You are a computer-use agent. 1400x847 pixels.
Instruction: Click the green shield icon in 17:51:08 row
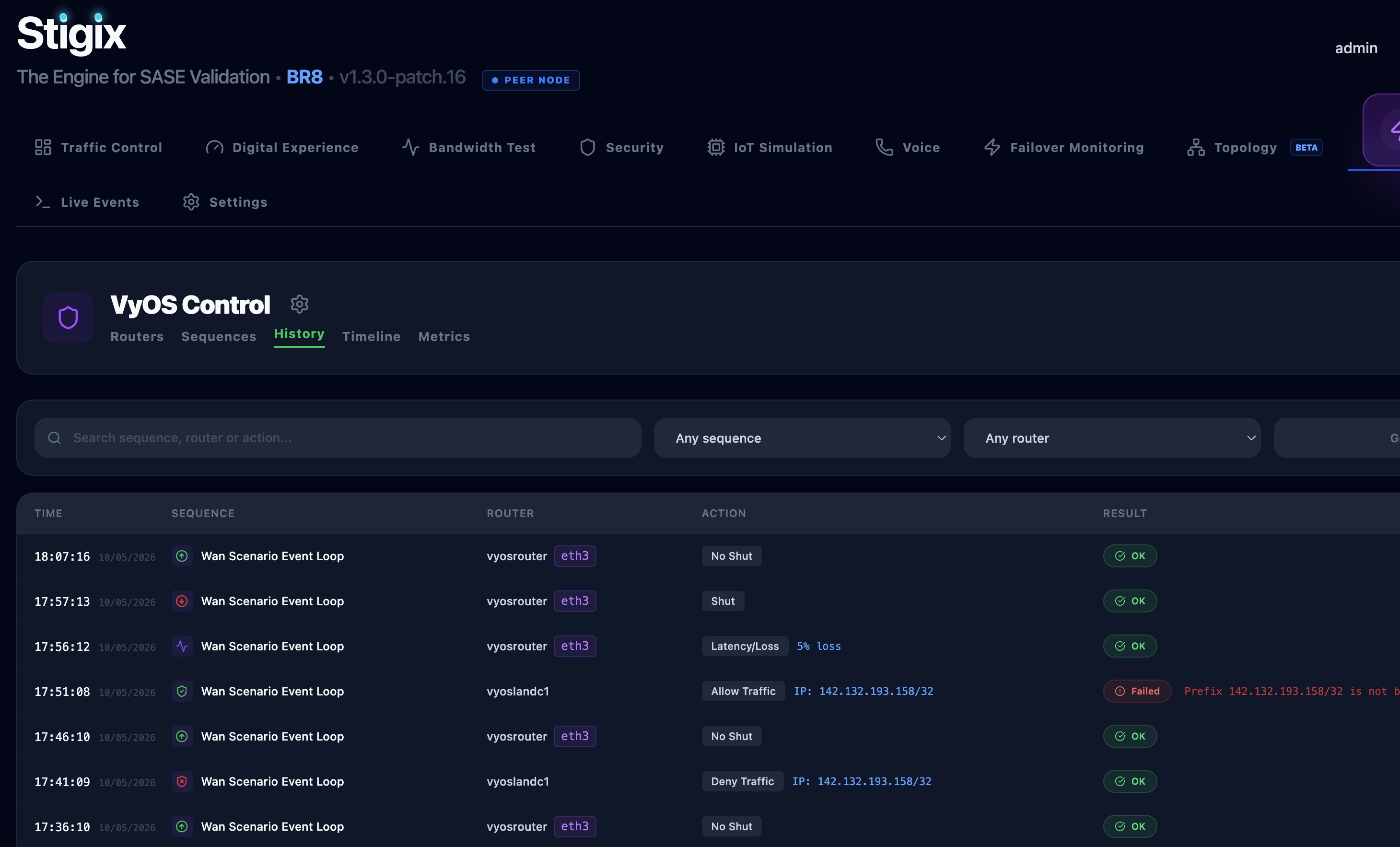(x=182, y=691)
